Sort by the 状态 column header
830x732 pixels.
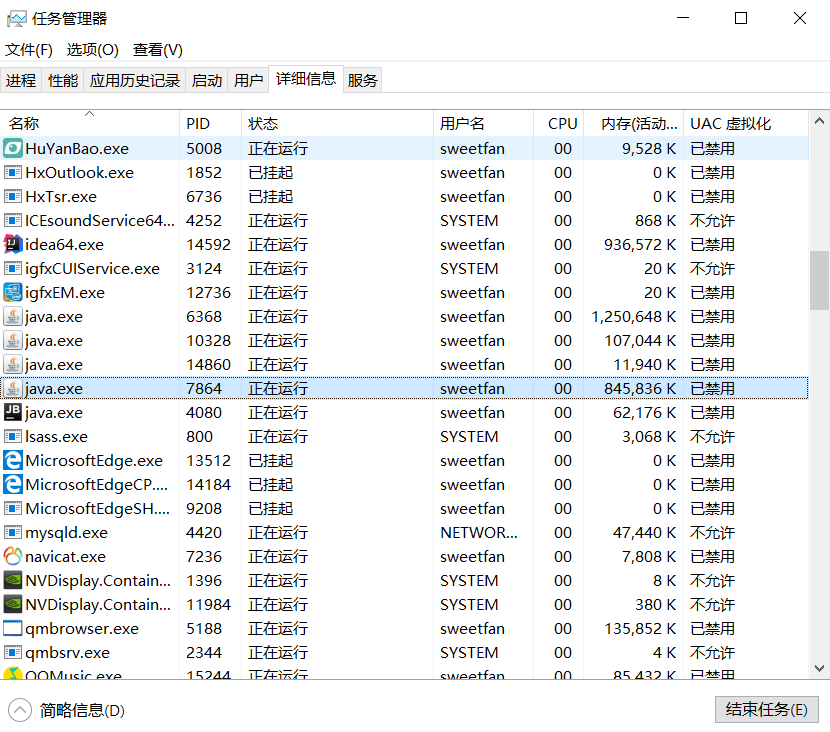pyautogui.click(x=337, y=123)
